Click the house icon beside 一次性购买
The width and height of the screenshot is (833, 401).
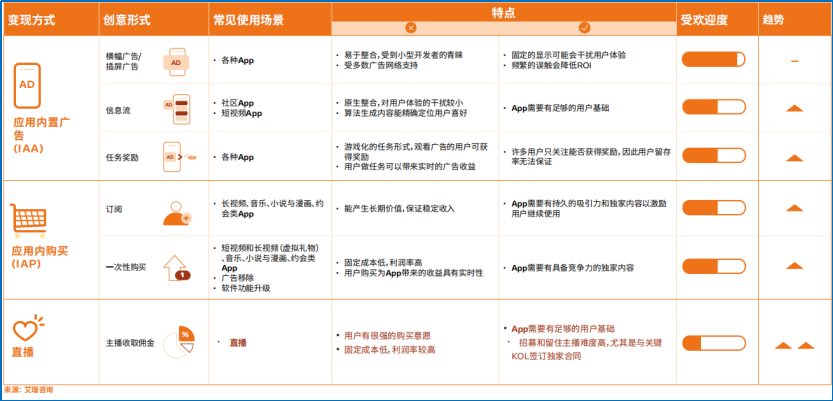pos(177,266)
